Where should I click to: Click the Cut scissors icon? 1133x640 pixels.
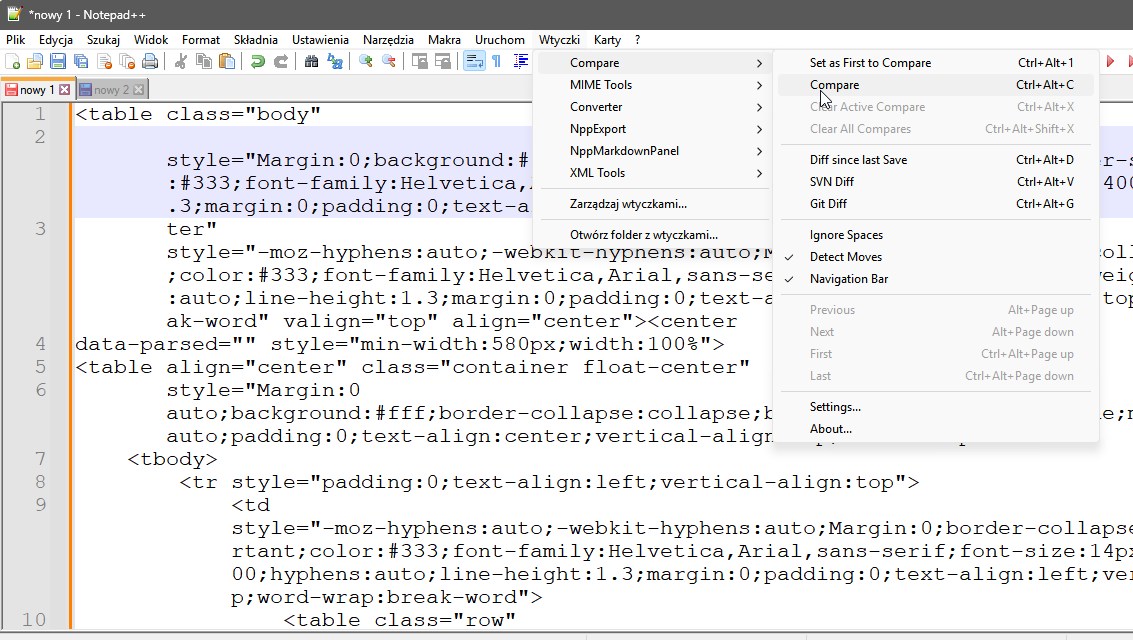tap(181, 62)
